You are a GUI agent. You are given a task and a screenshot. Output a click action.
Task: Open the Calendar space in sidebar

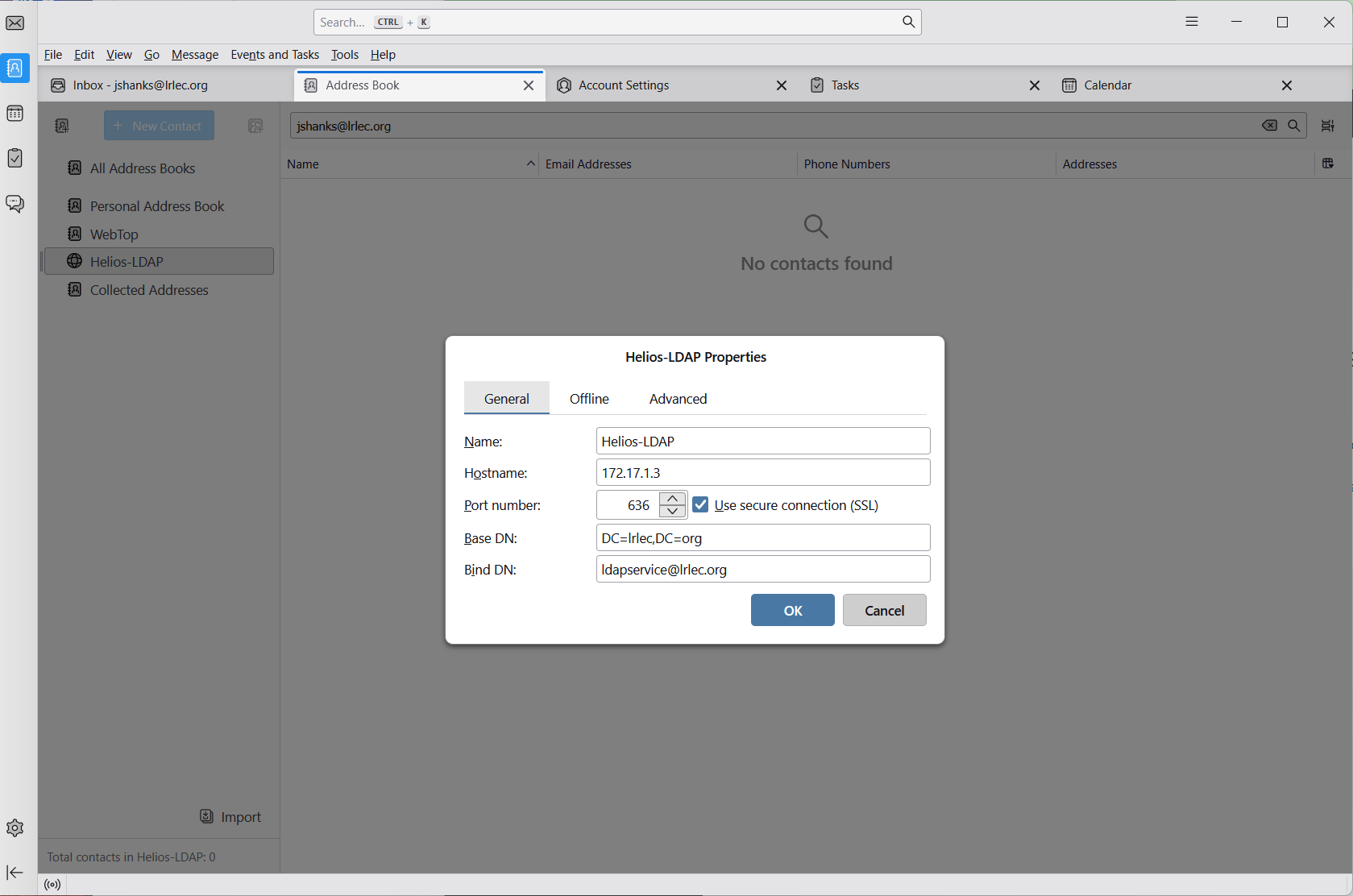click(x=15, y=114)
